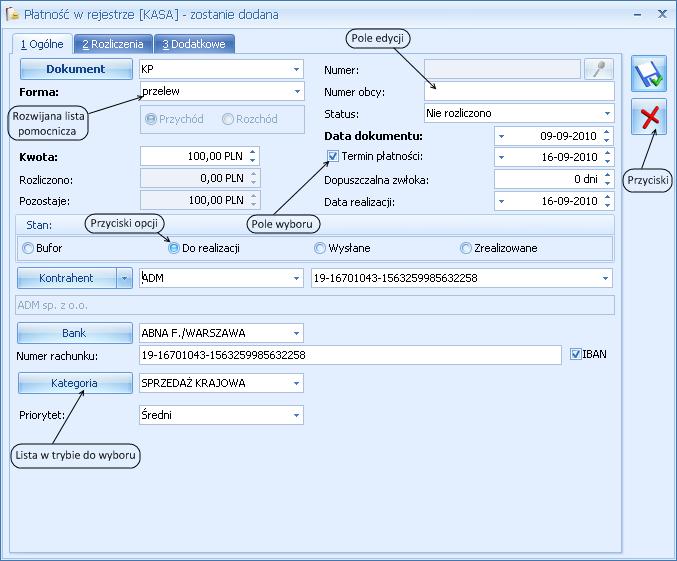Click the save (floppy disk) icon button
The width and height of the screenshot is (677, 561).
[x=649, y=74]
